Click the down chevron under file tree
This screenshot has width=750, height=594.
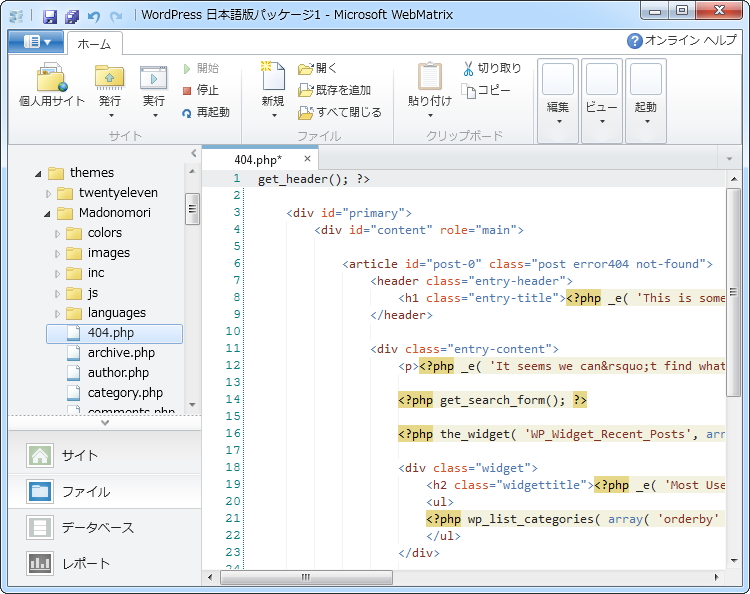105,423
